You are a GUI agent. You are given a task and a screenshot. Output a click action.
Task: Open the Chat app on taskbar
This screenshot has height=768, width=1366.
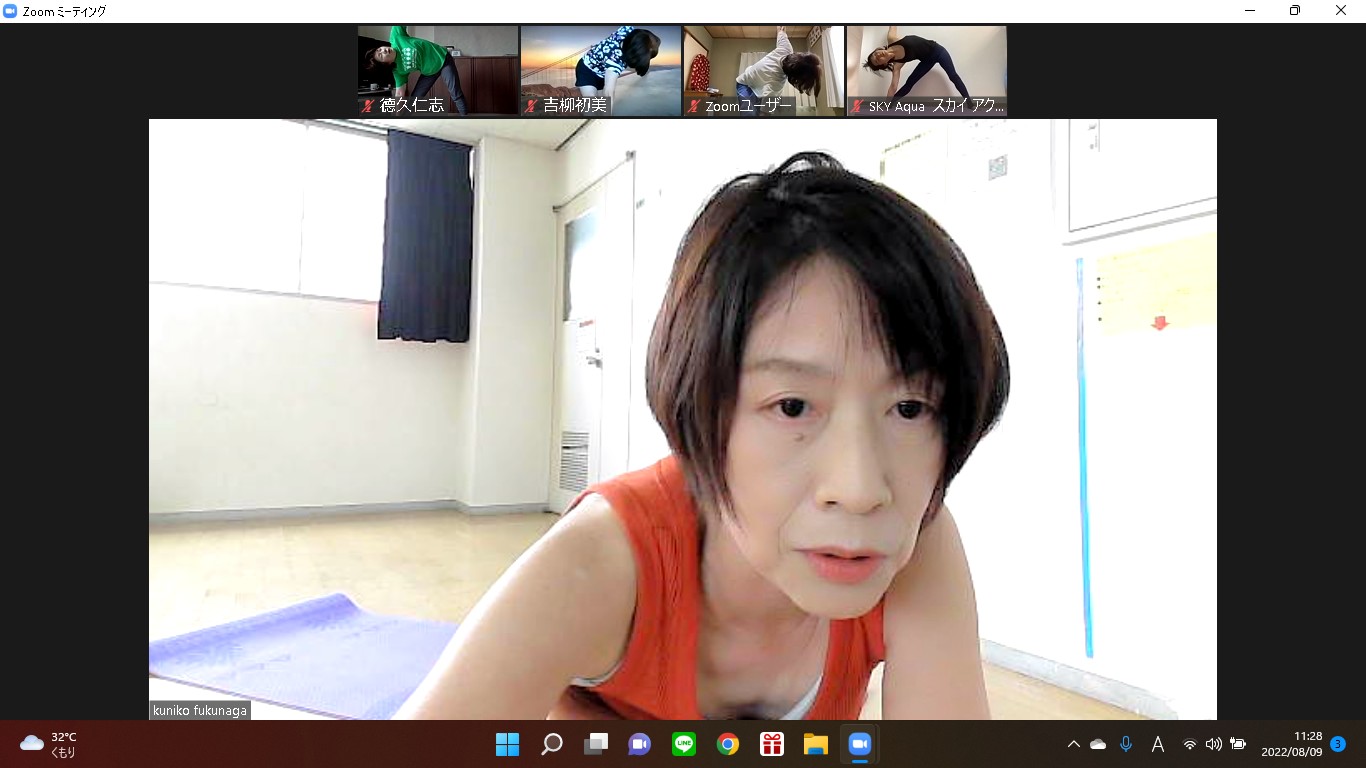click(640, 744)
